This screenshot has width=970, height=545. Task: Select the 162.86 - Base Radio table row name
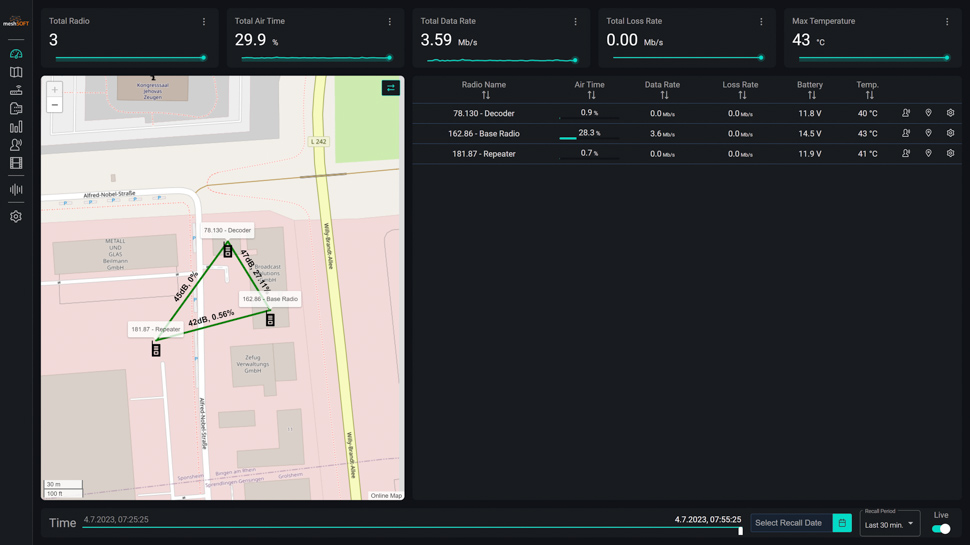[484, 134]
